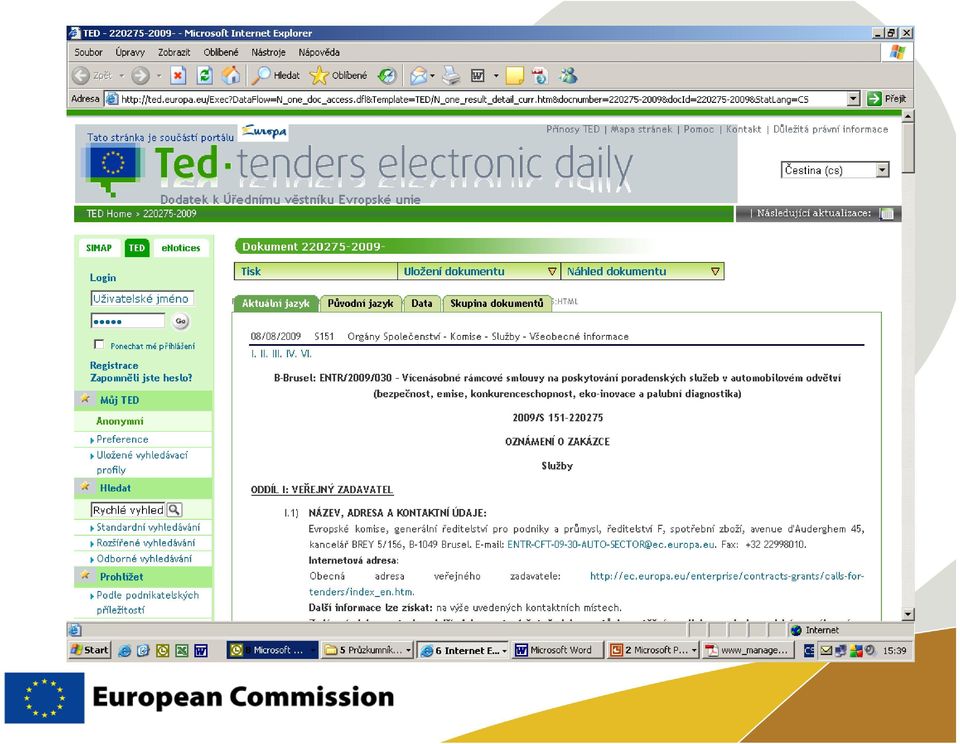
Task: Click the tray envelope mail icon
Action: click(826, 650)
